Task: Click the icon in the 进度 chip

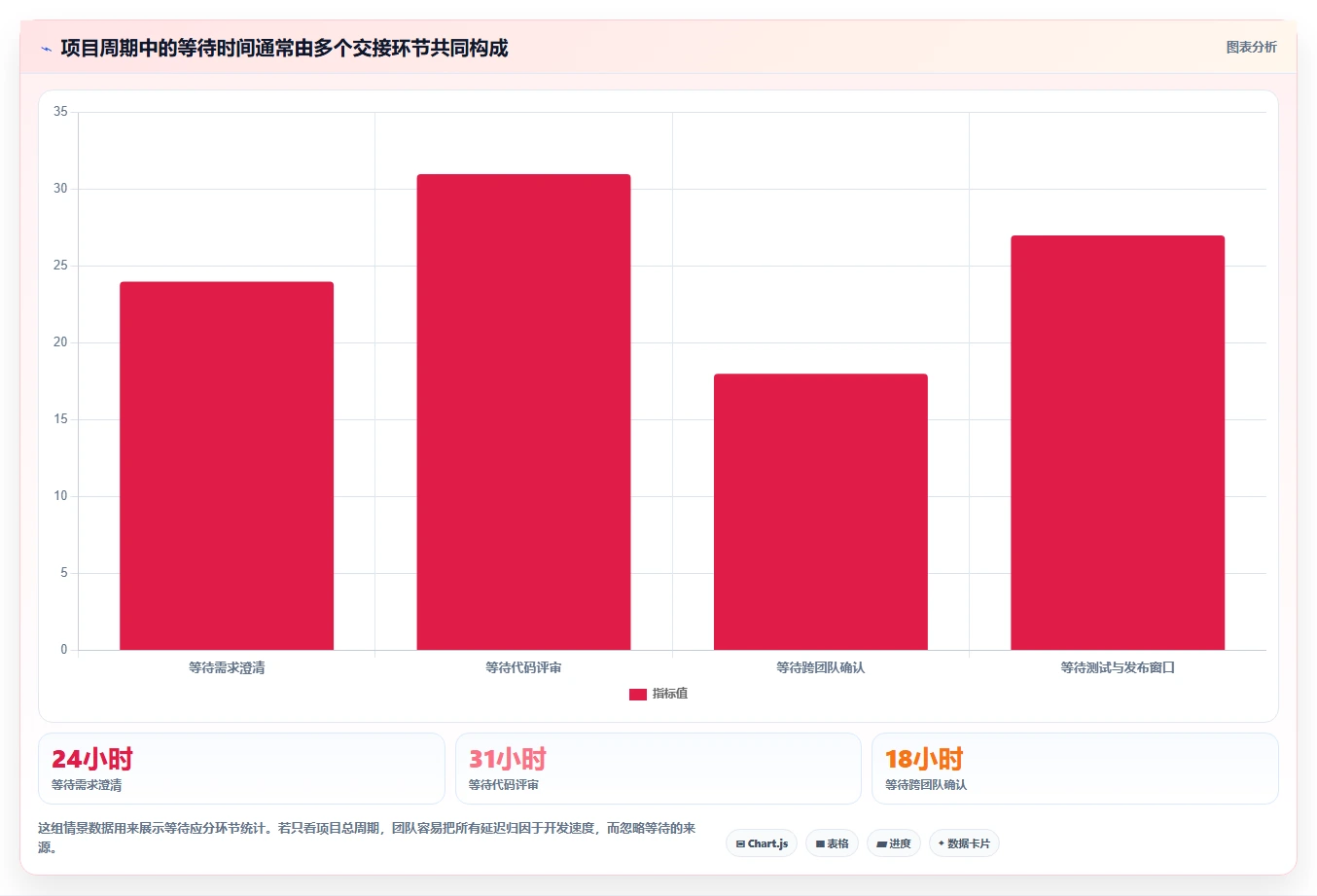Action: click(x=882, y=844)
